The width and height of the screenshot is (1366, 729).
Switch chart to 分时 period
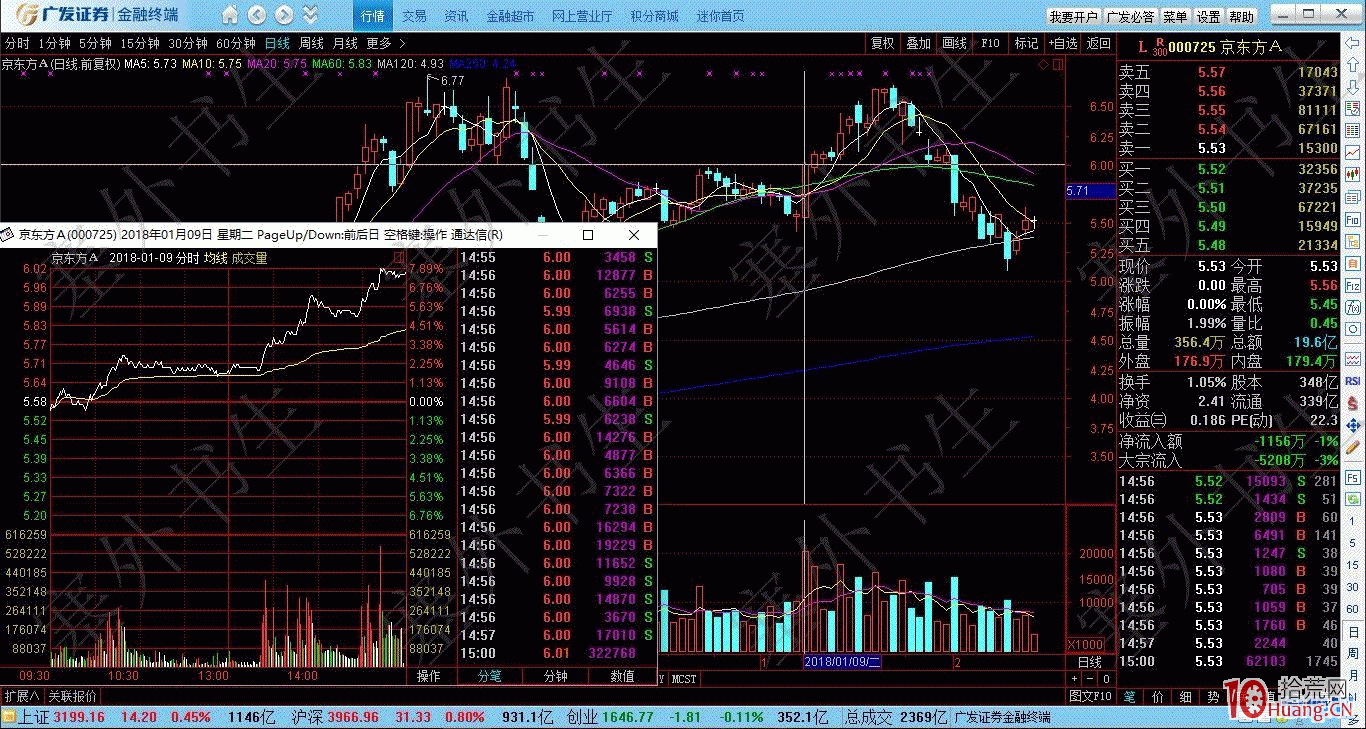(17, 43)
